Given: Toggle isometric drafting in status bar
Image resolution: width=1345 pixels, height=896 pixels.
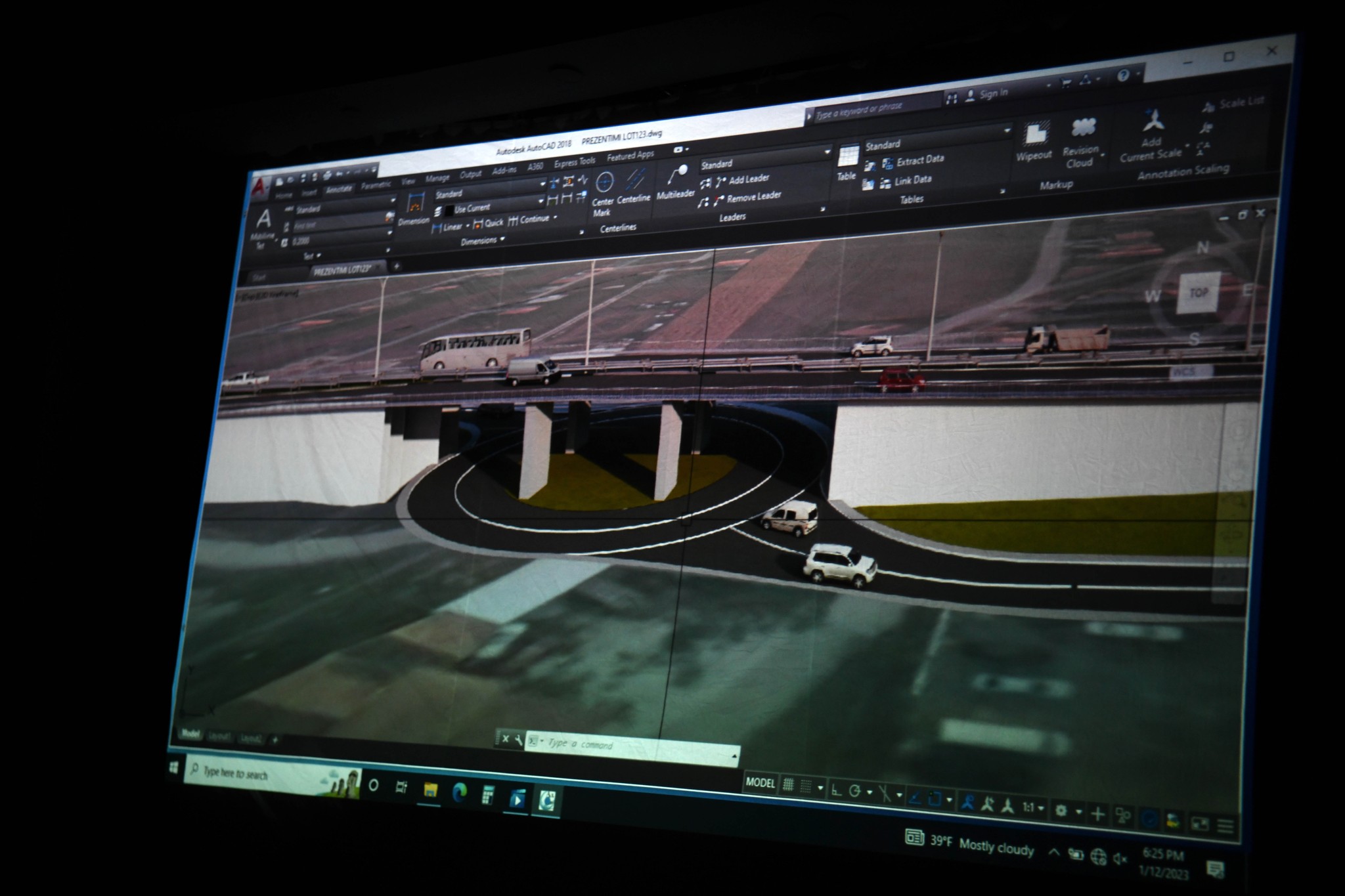Looking at the screenshot, I should (x=885, y=794).
